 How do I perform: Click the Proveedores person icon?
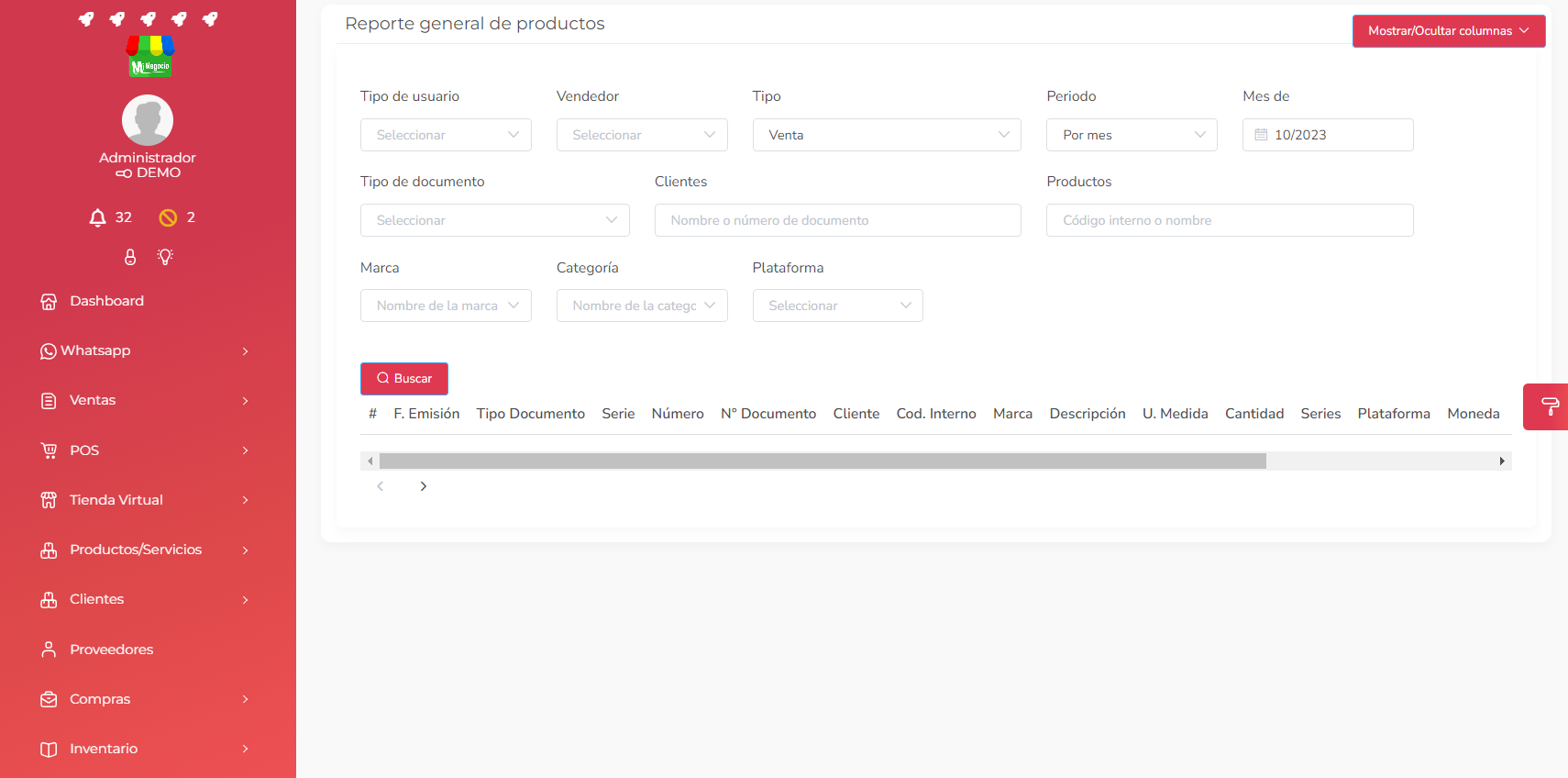pyautogui.click(x=49, y=650)
